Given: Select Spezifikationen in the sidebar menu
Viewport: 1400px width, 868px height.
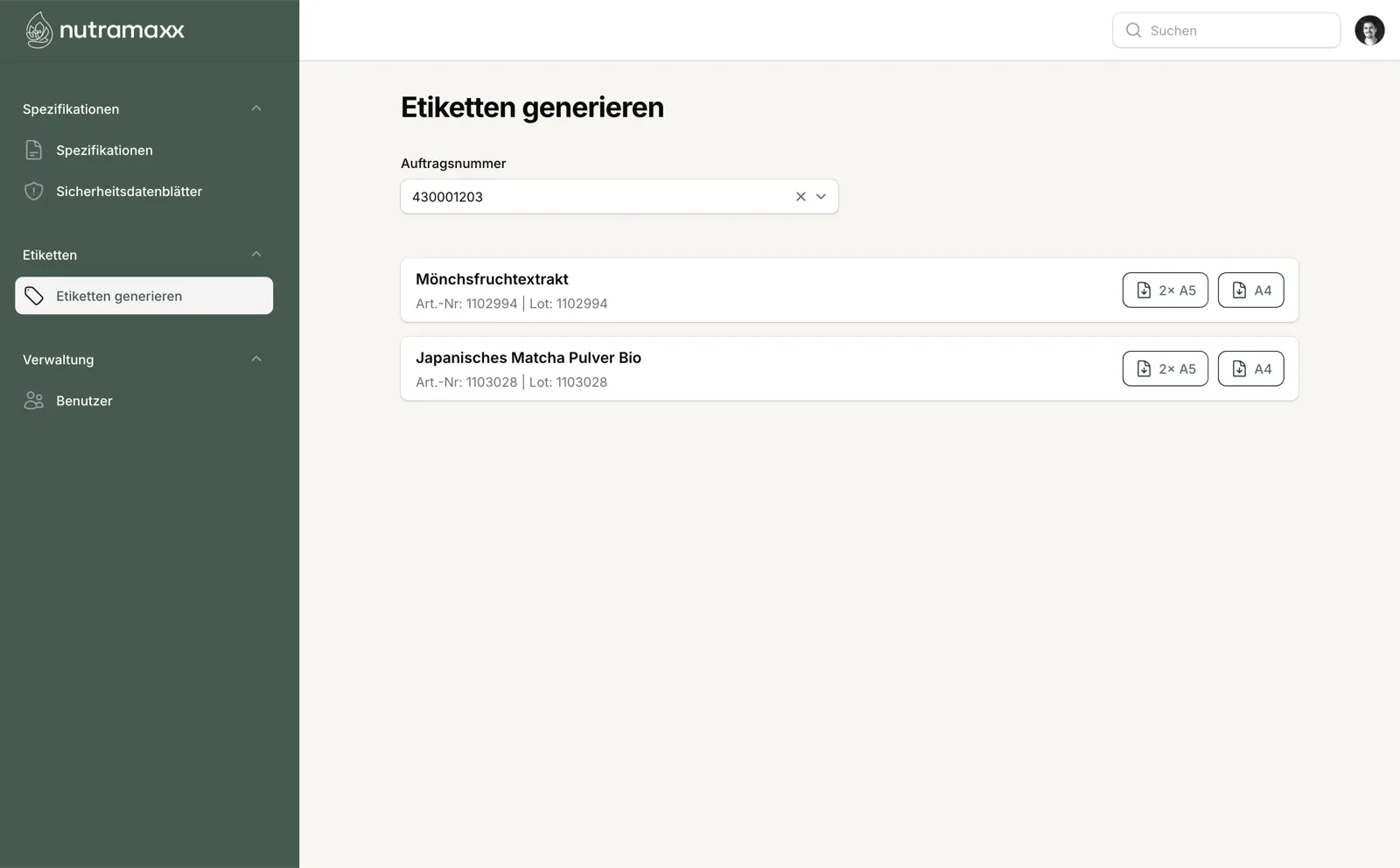Looking at the screenshot, I should point(104,150).
